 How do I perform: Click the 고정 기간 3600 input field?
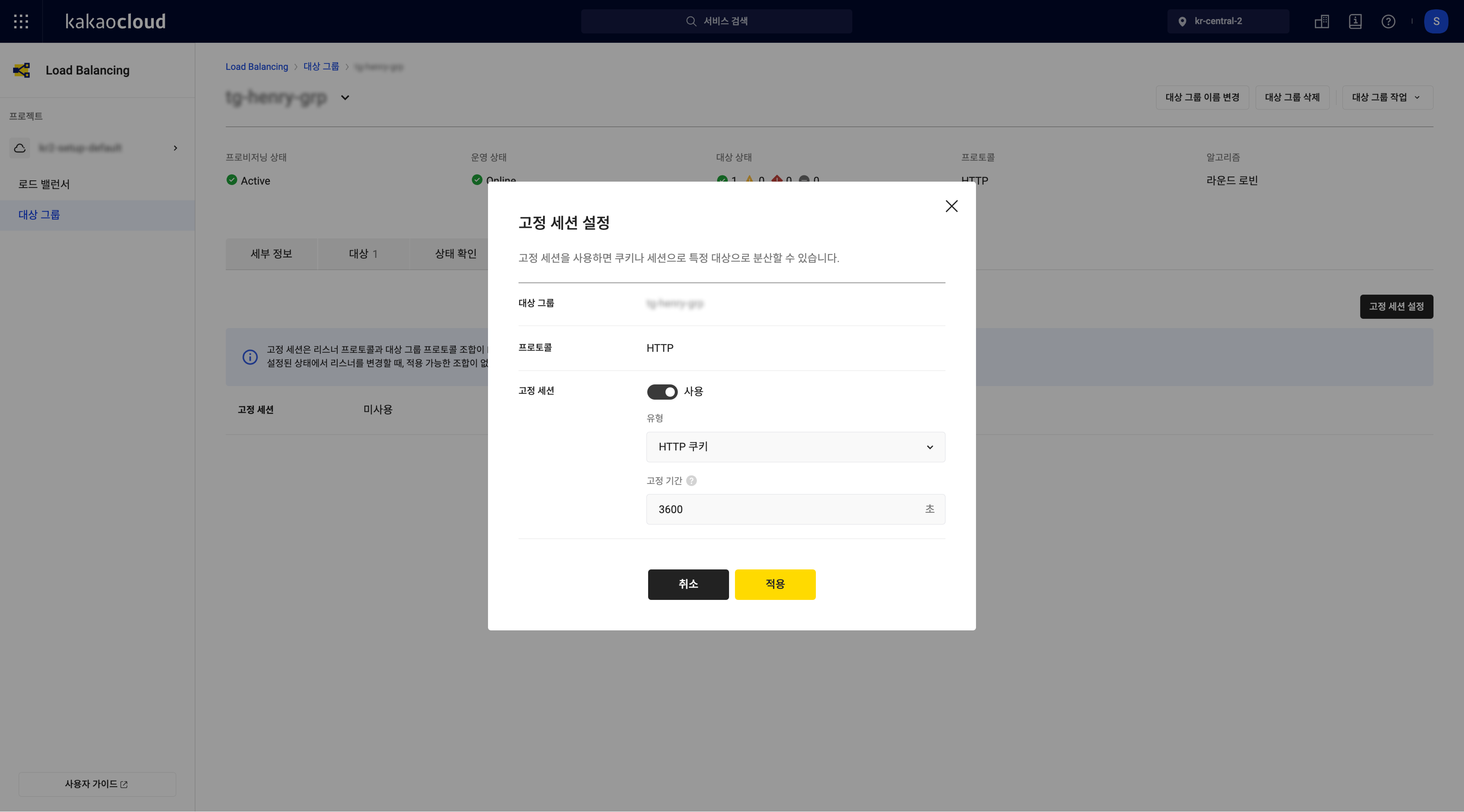[x=796, y=509]
